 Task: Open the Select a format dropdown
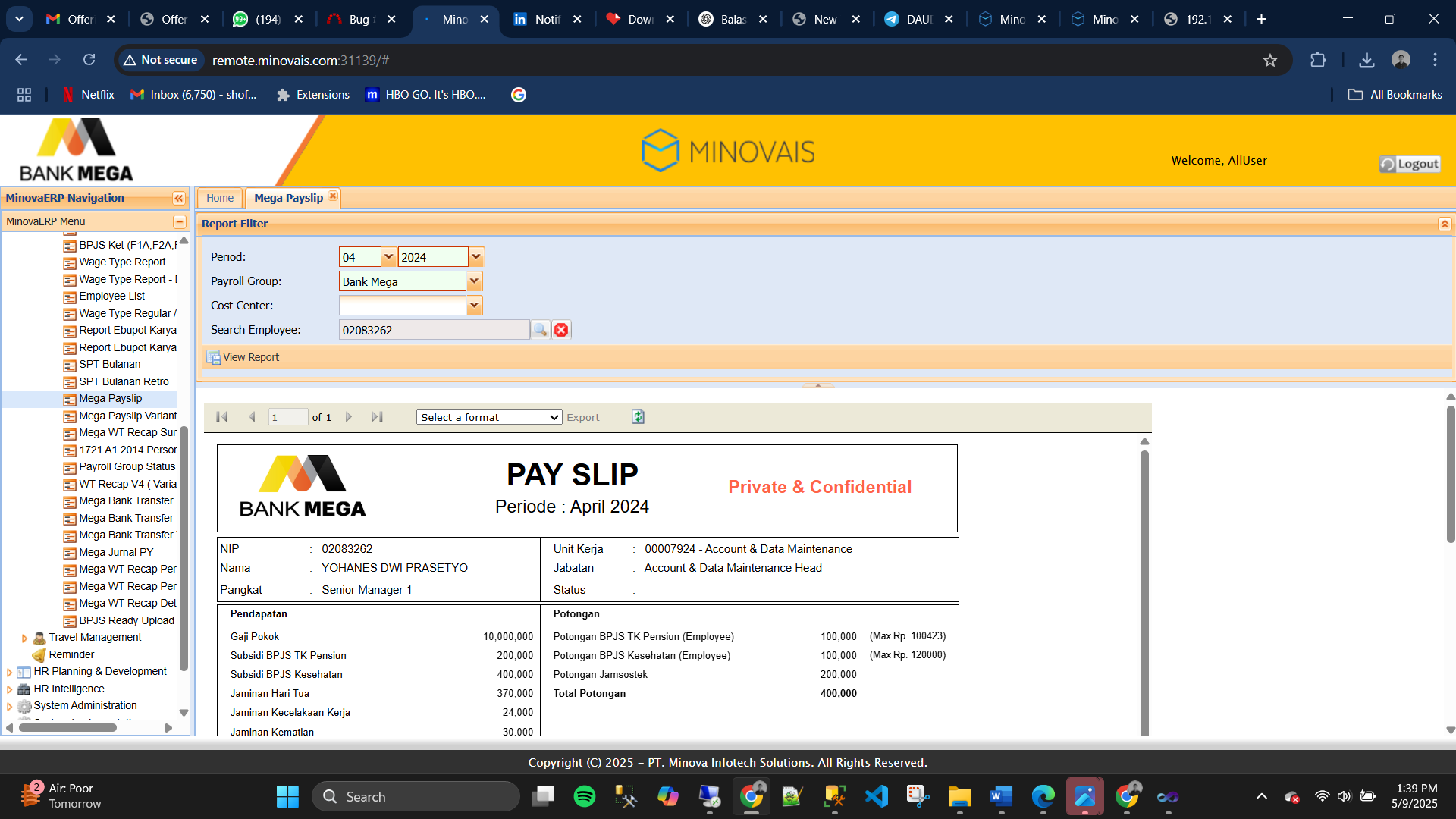tap(489, 417)
